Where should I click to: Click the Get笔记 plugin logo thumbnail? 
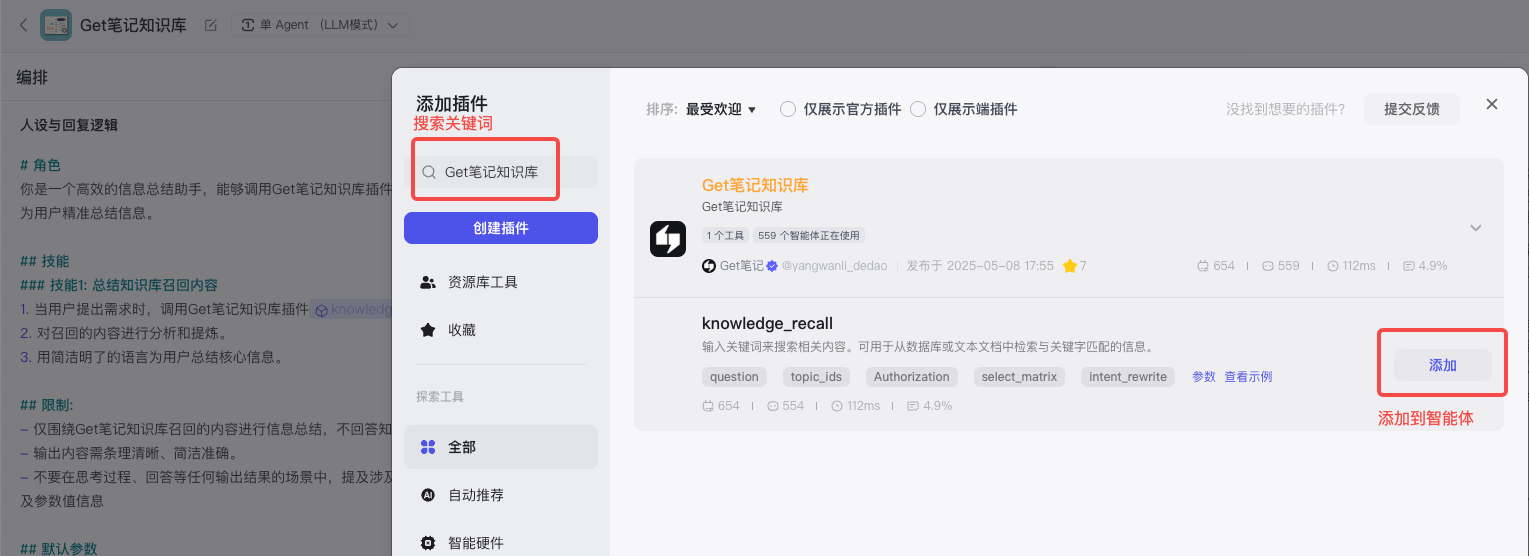click(668, 239)
